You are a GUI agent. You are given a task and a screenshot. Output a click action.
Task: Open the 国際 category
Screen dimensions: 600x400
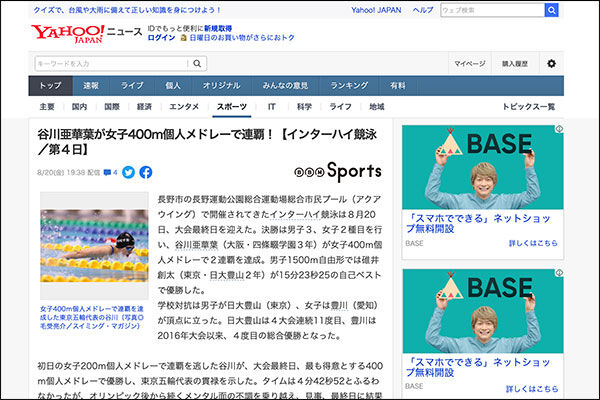click(x=112, y=107)
